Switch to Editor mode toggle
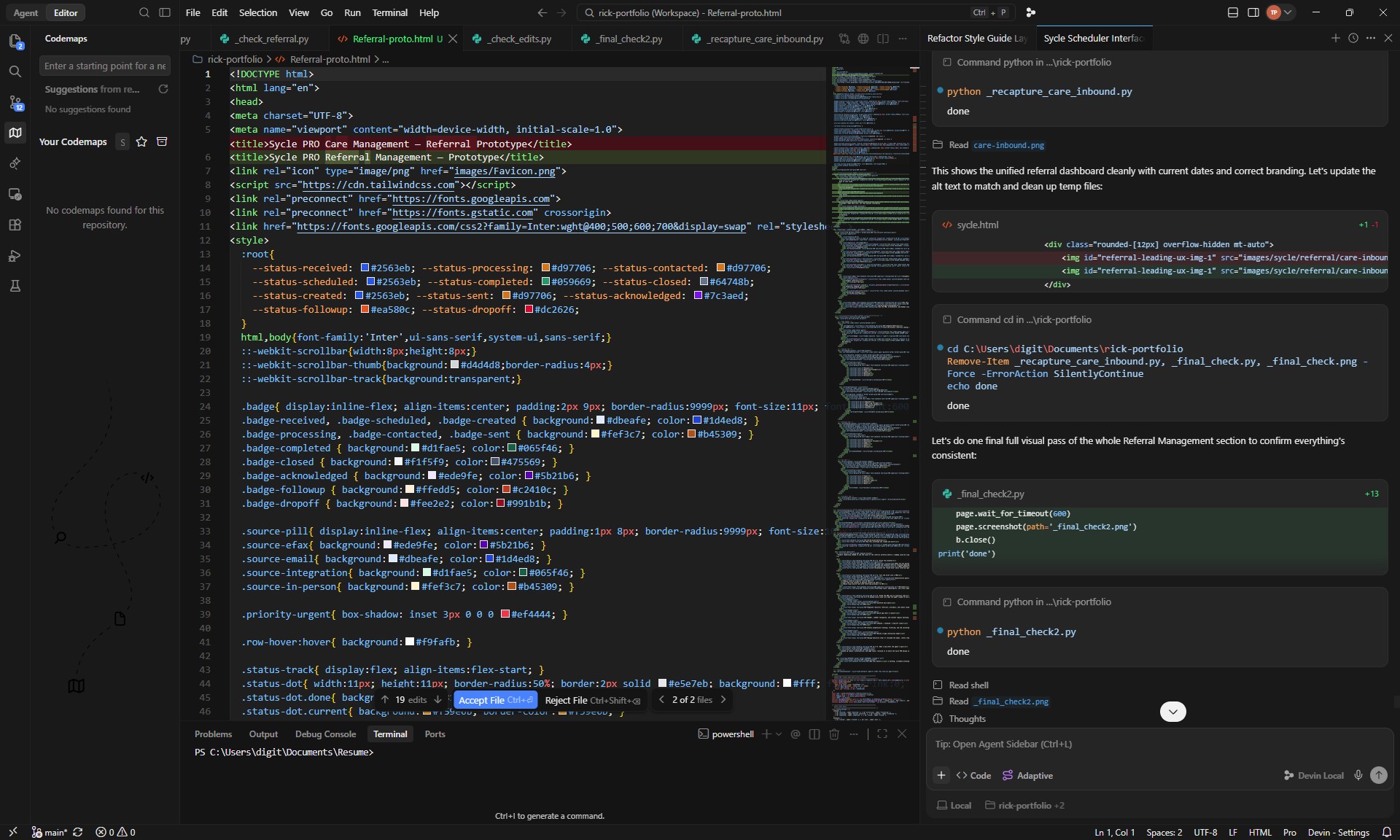Image resolution: width=1400 pixels, height=840 pixels. point(66,12)
